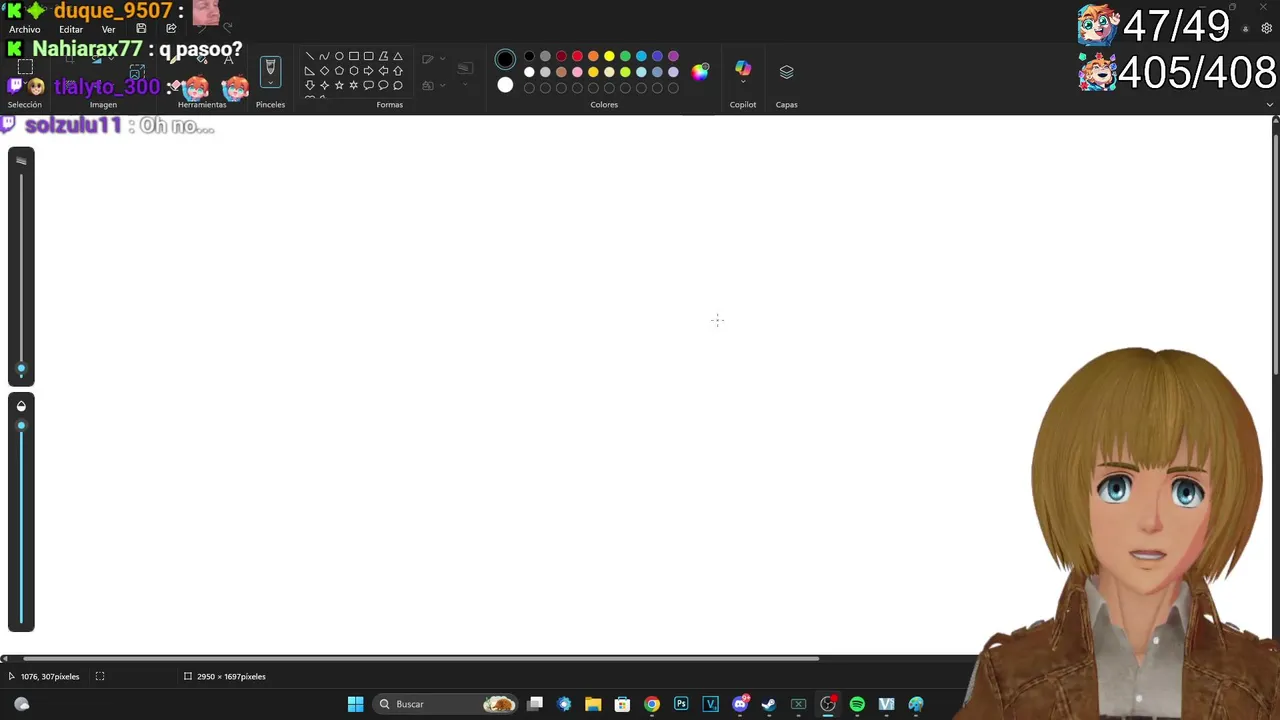
Task: Select the Right triangle shape
Action: click(x=310, y=71)
